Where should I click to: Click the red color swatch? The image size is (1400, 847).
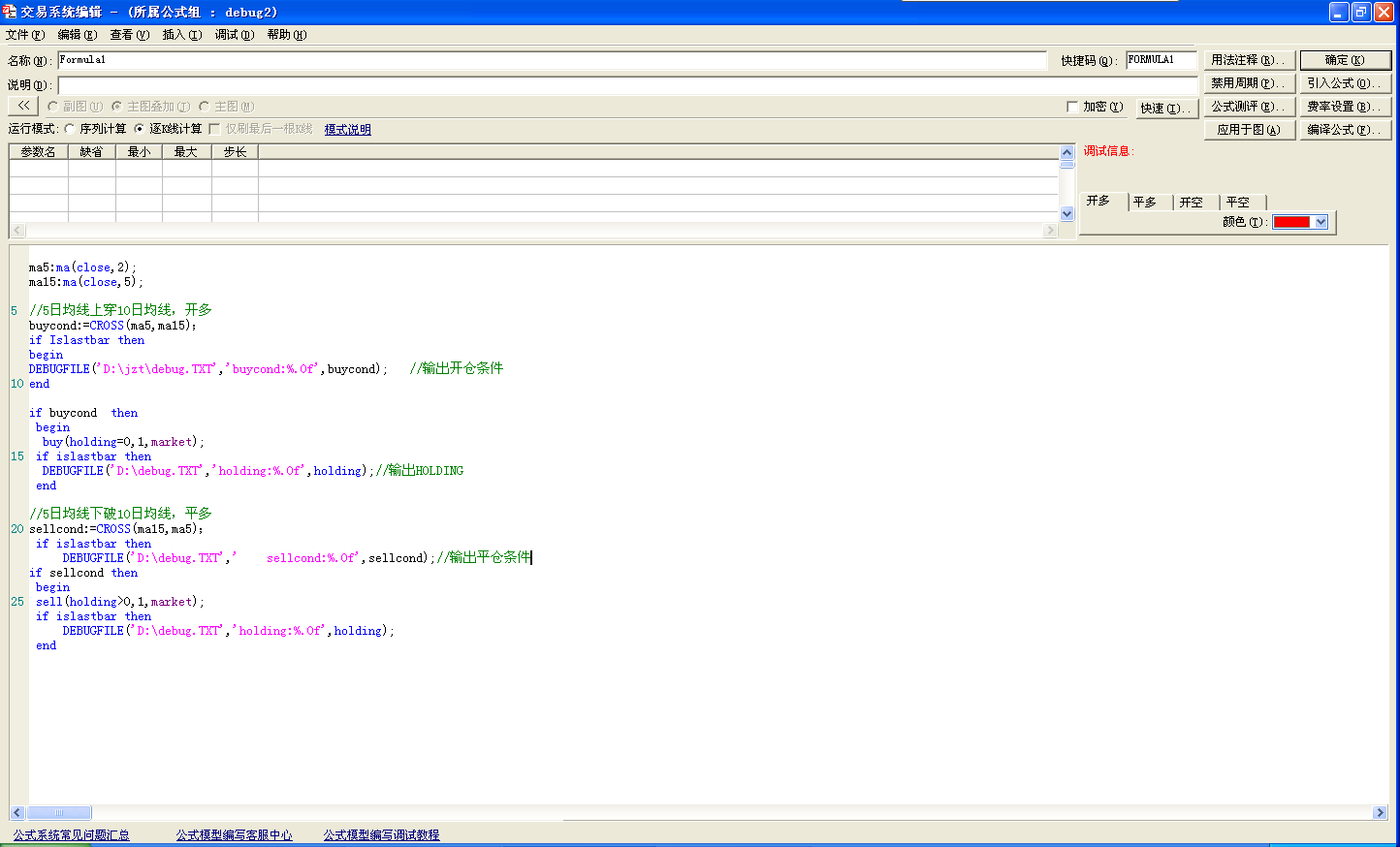[1291, 222]
